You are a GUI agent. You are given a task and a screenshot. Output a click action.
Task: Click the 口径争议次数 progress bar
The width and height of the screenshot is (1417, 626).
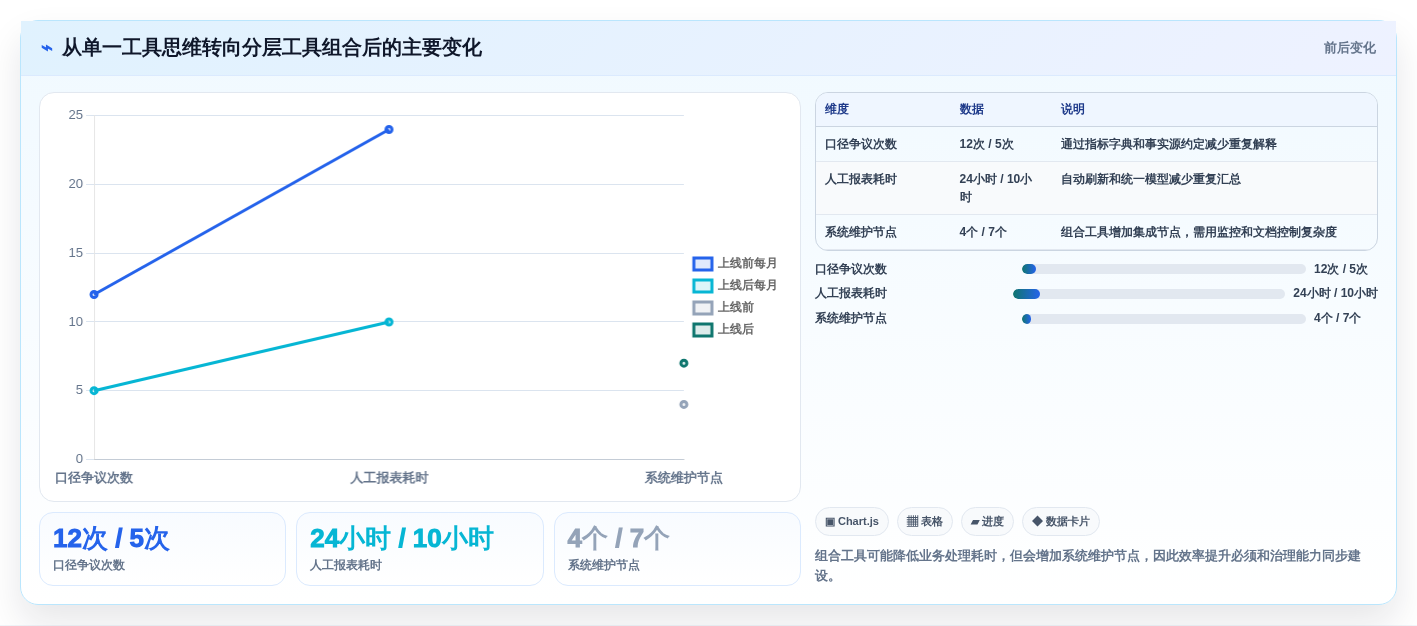tap(1164, 269)
